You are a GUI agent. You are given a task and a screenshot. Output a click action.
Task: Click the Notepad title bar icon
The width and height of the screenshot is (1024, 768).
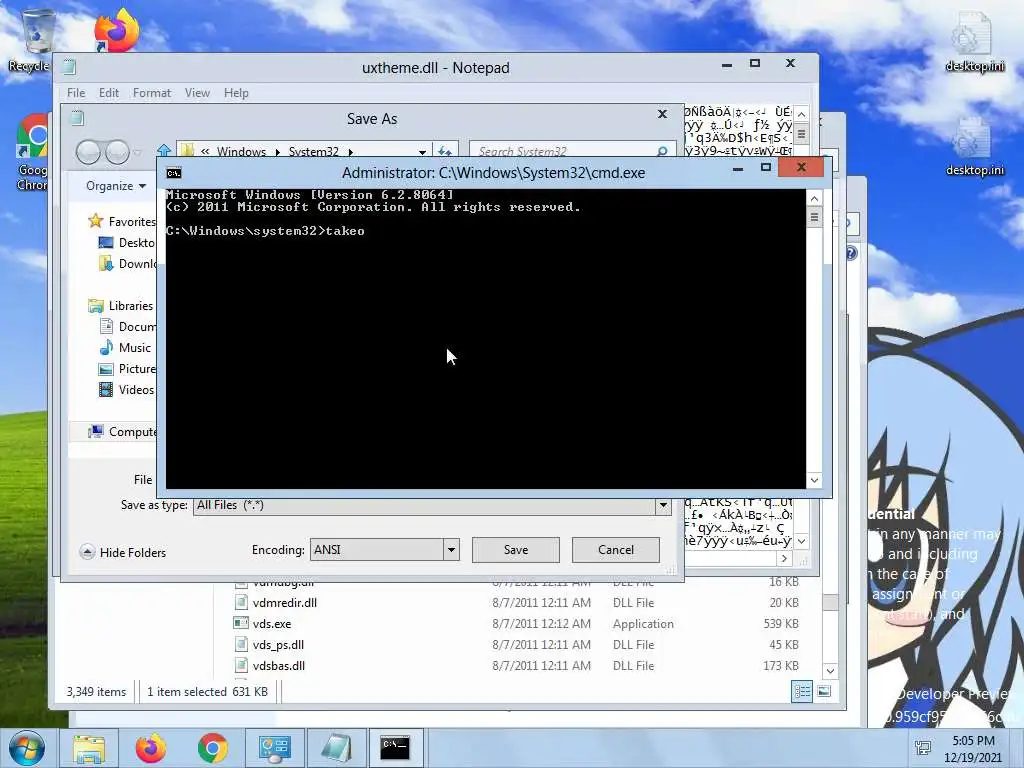69,67
